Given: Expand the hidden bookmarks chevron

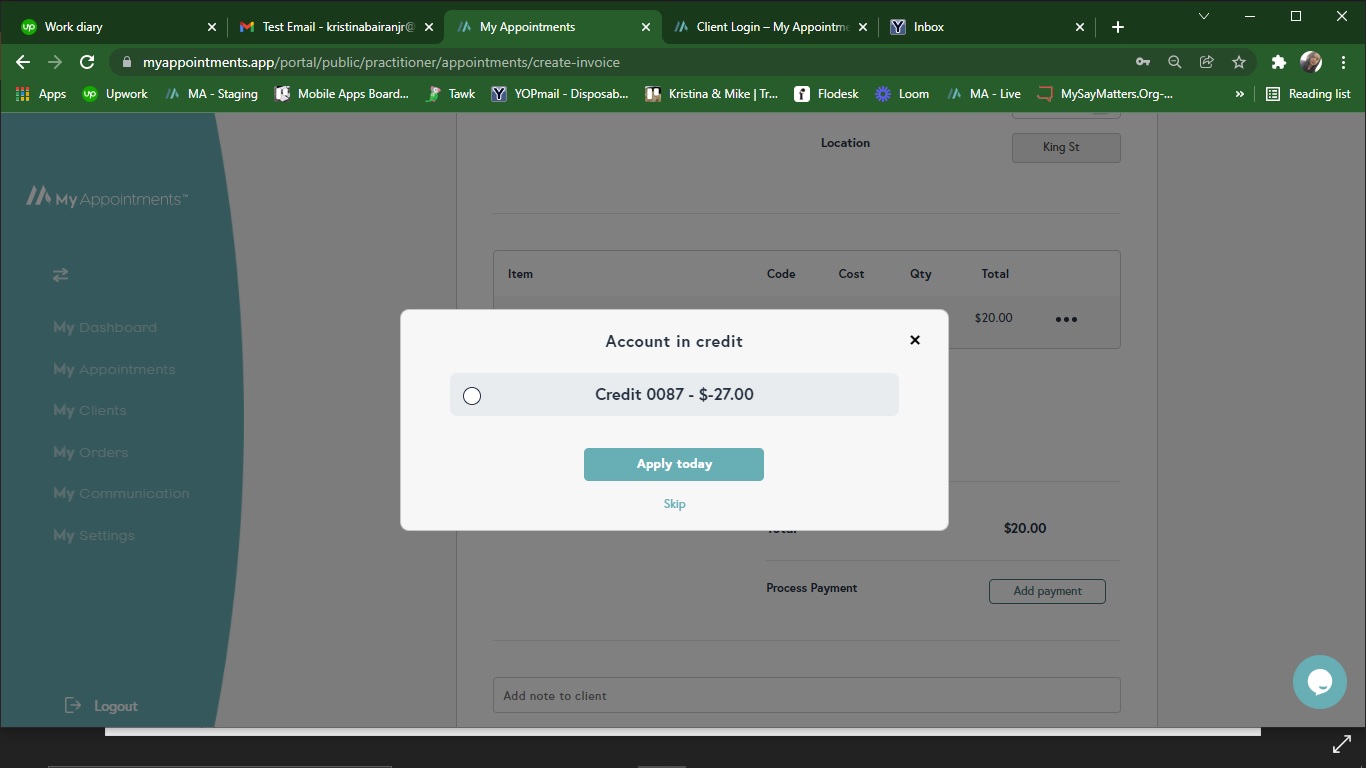Looking at the screenshot, I should pos(1239,94).
